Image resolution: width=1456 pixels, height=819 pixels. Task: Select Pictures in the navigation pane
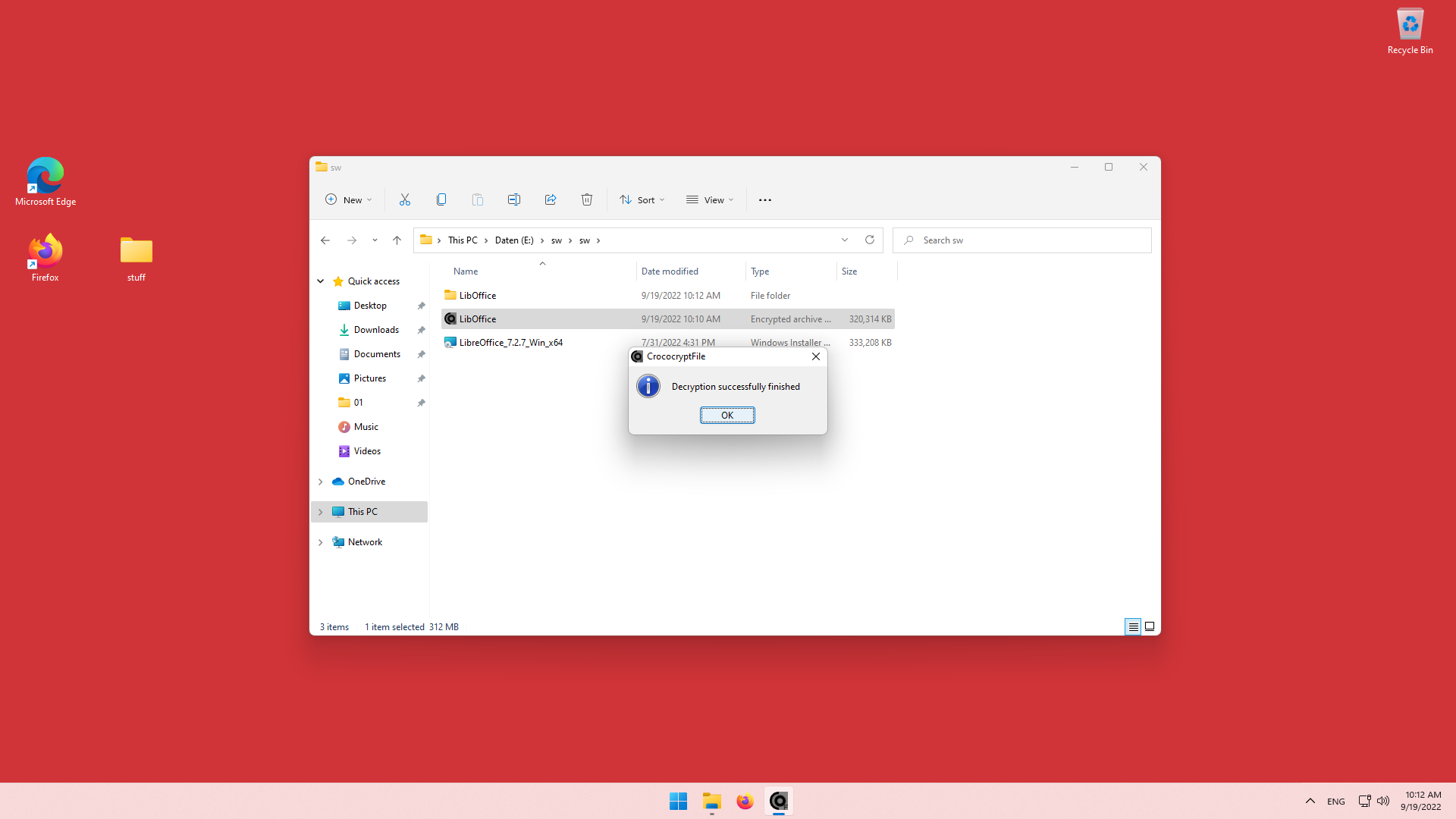(x=370, y=378)
